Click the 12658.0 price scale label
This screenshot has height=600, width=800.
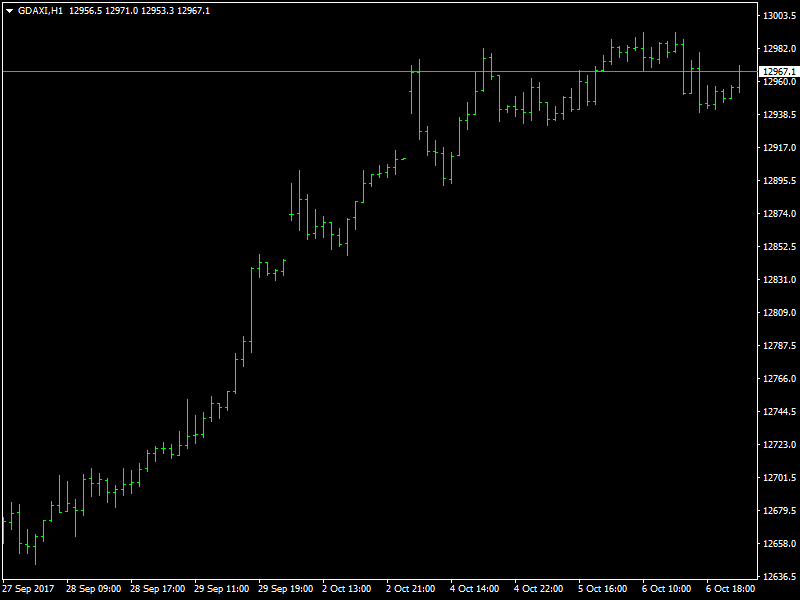779,543
